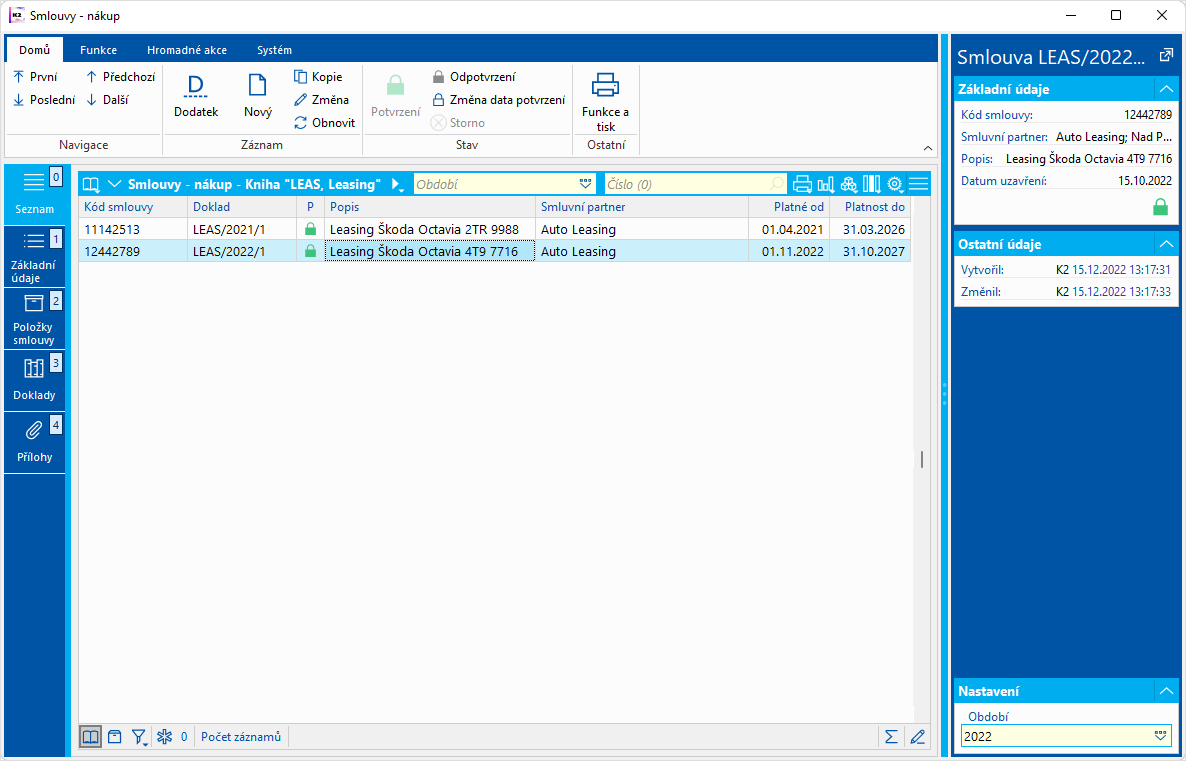1186x761 pixels.
Task: Sort by Kód smlouvy column header
Action: [133, 207]
